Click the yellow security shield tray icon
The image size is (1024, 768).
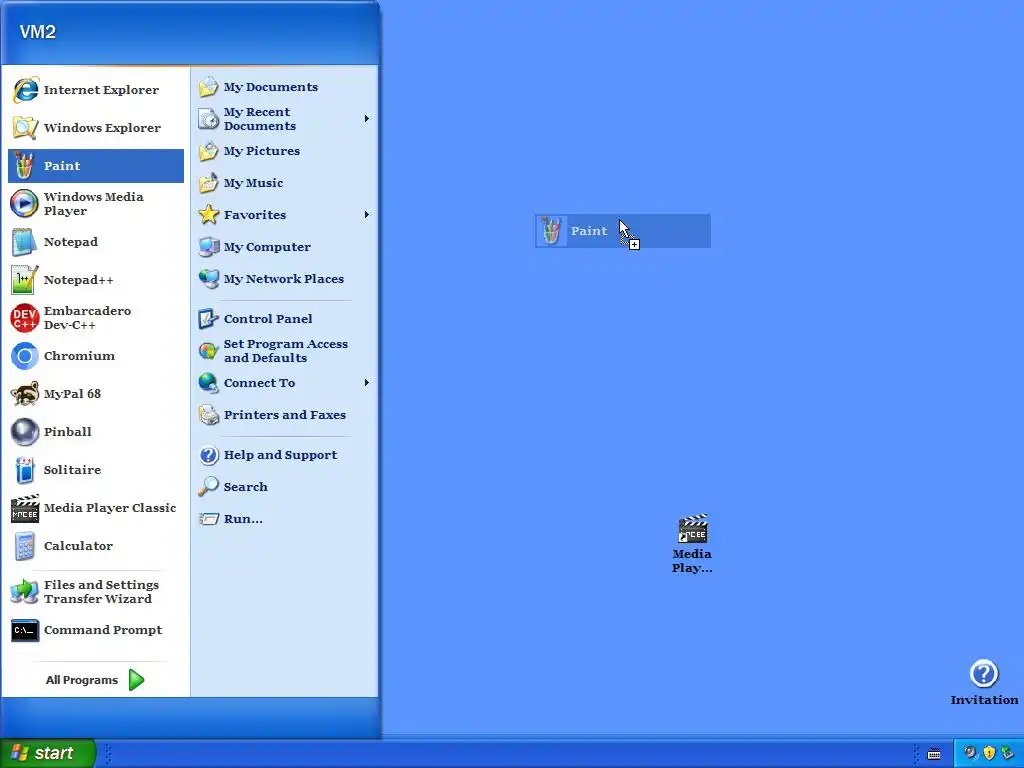[x=989, y=753]
